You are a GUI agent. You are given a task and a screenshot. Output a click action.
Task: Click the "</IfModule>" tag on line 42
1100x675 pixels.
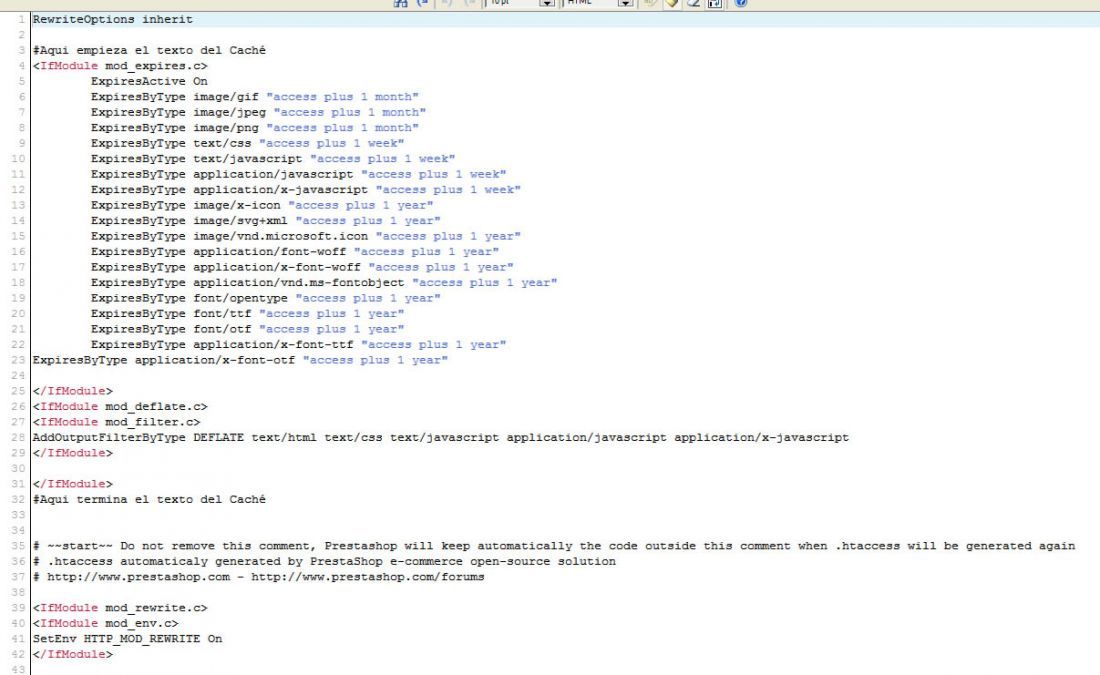coord(72,654)
